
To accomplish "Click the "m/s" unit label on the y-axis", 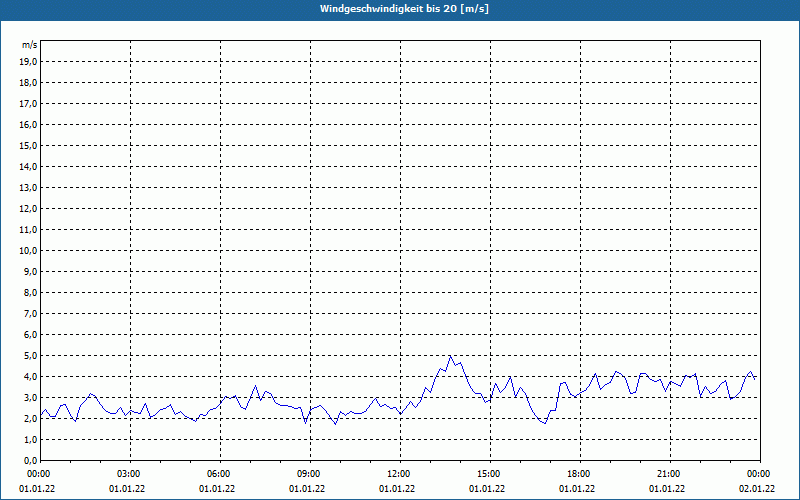I will pos(29,45).
